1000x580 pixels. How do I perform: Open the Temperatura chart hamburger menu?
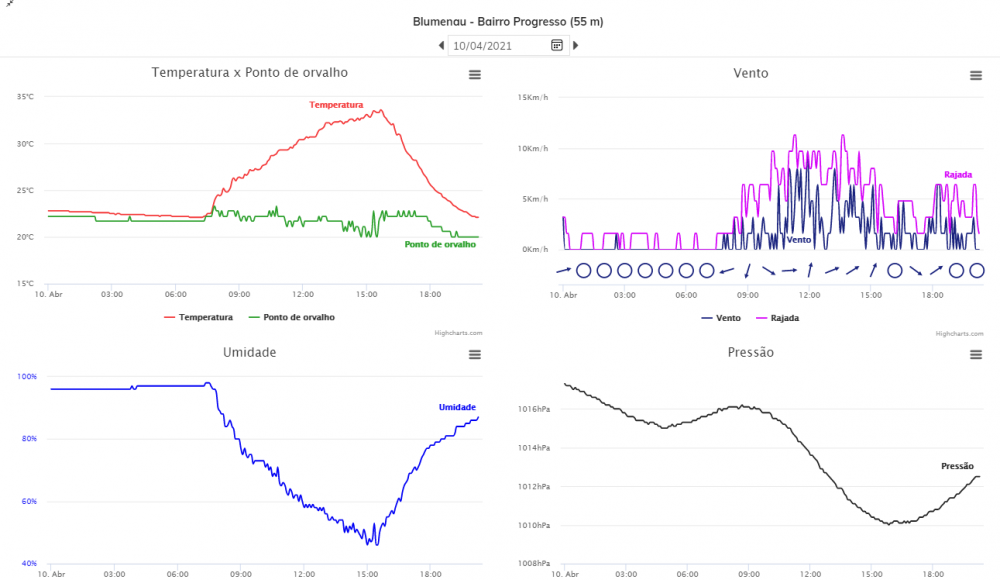(x=475, y=75)
